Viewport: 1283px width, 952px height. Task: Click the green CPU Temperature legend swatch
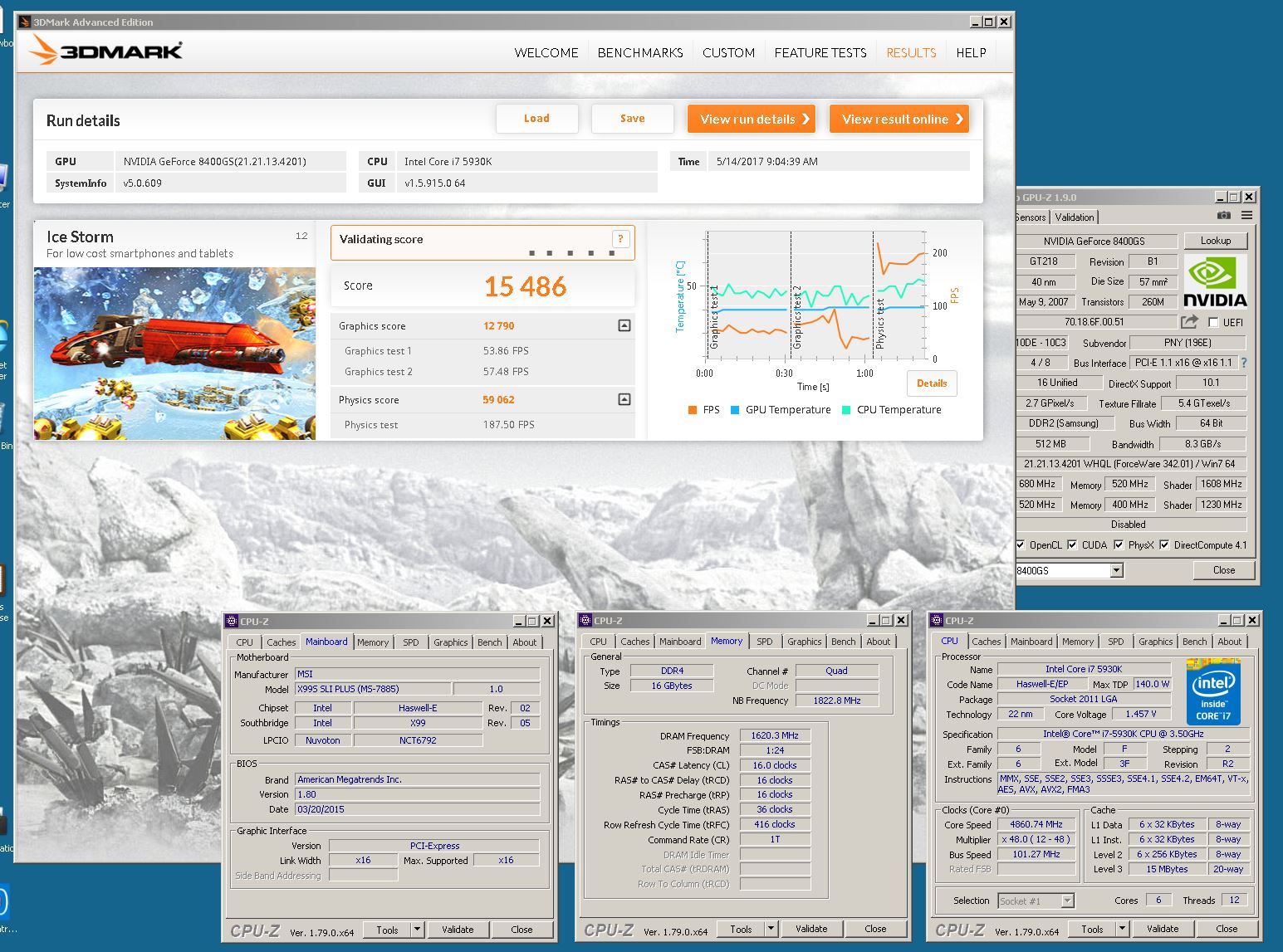[846, 410]
